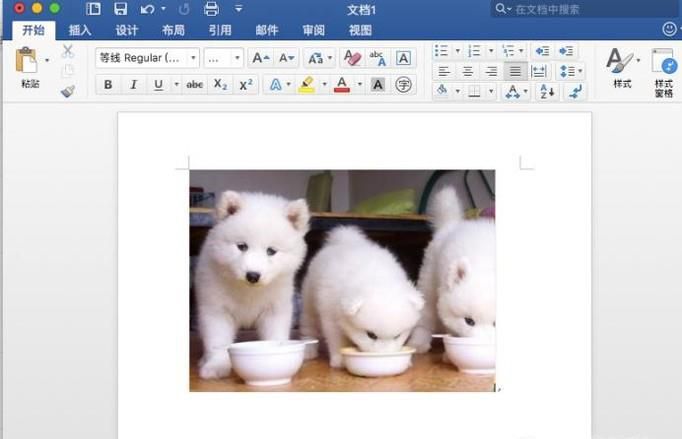Increase font size with grow icon
The width and height of the screenshot is (682, 439).
261,58
